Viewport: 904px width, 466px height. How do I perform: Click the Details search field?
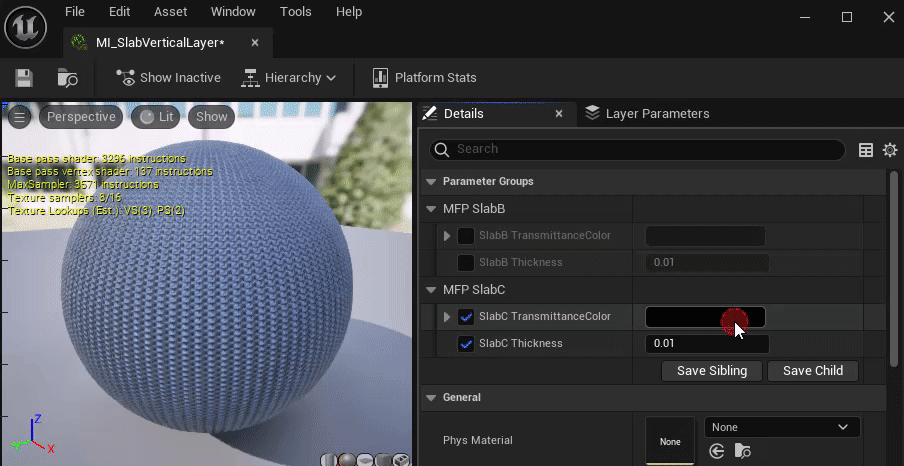pos(637,150)
